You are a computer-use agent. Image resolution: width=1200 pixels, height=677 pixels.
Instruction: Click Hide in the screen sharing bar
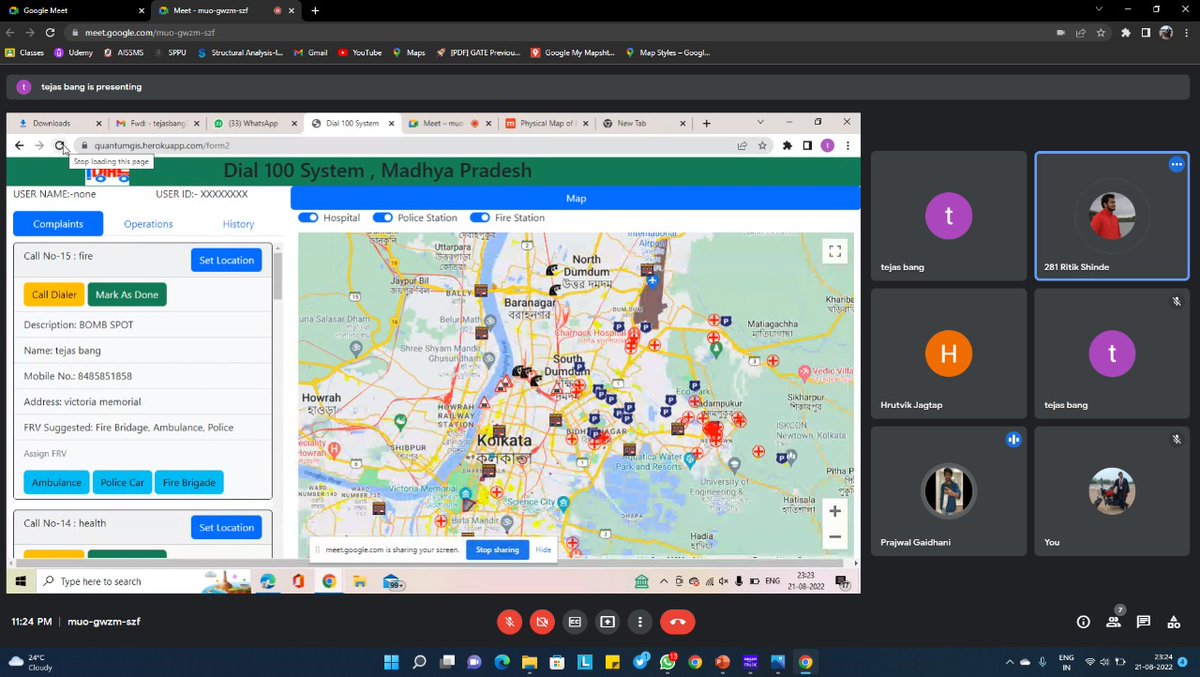pos(543,550)
